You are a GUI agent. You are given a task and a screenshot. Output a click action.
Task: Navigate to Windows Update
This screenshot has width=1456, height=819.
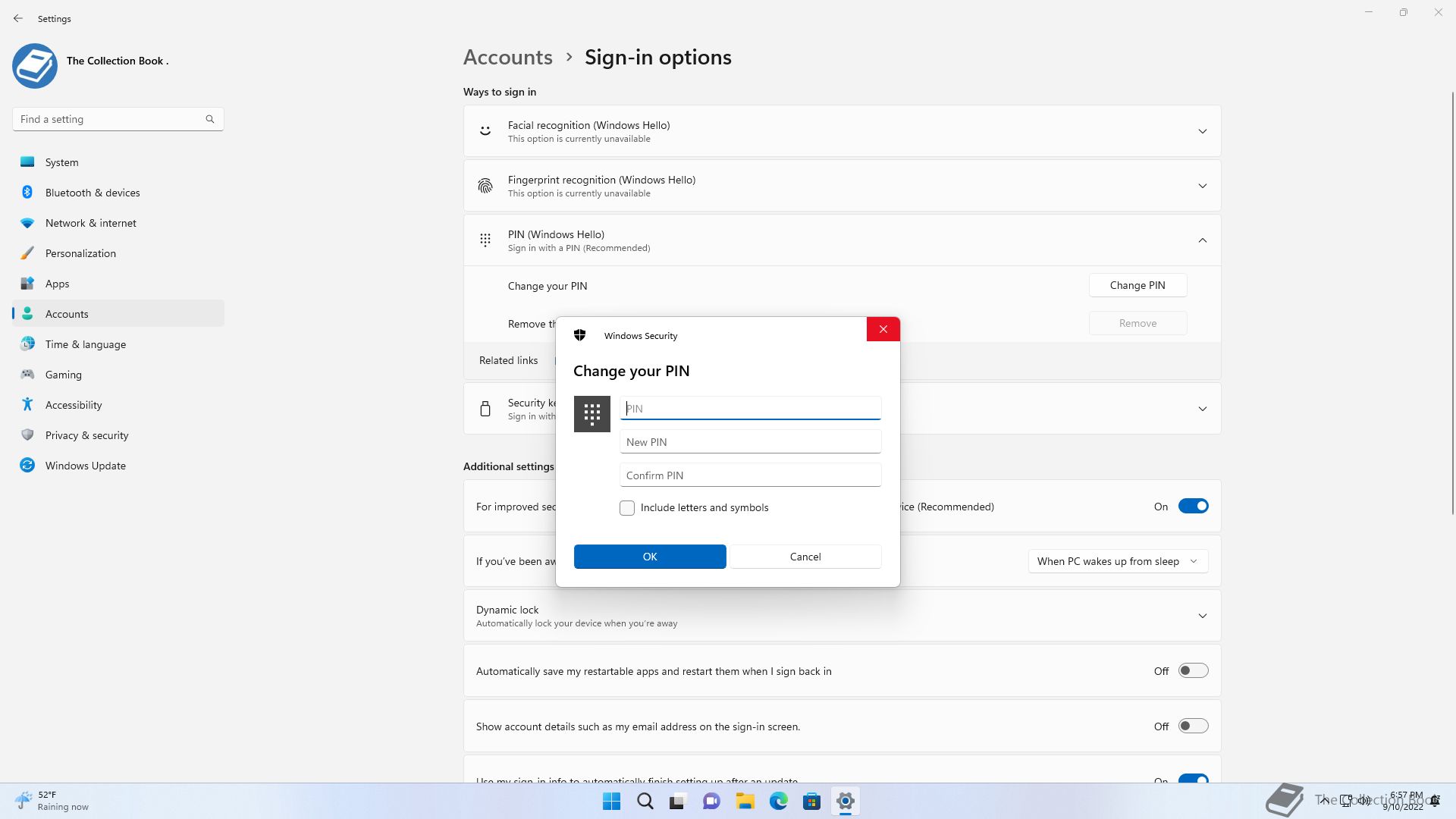[x=118, y=466]
